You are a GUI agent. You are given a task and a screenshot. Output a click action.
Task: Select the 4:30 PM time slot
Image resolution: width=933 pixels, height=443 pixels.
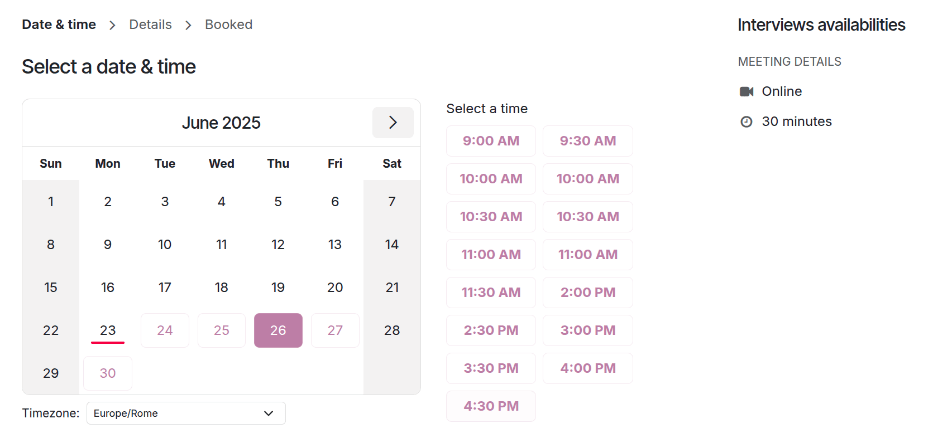[491, 406]
